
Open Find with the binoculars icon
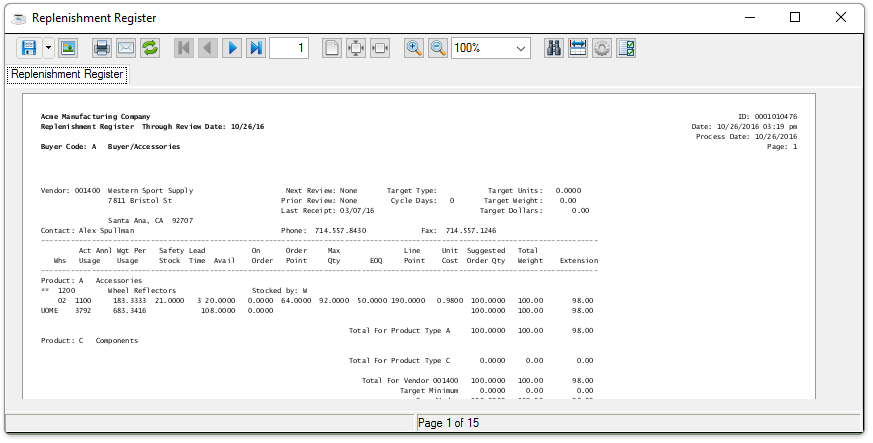(554, 48)
